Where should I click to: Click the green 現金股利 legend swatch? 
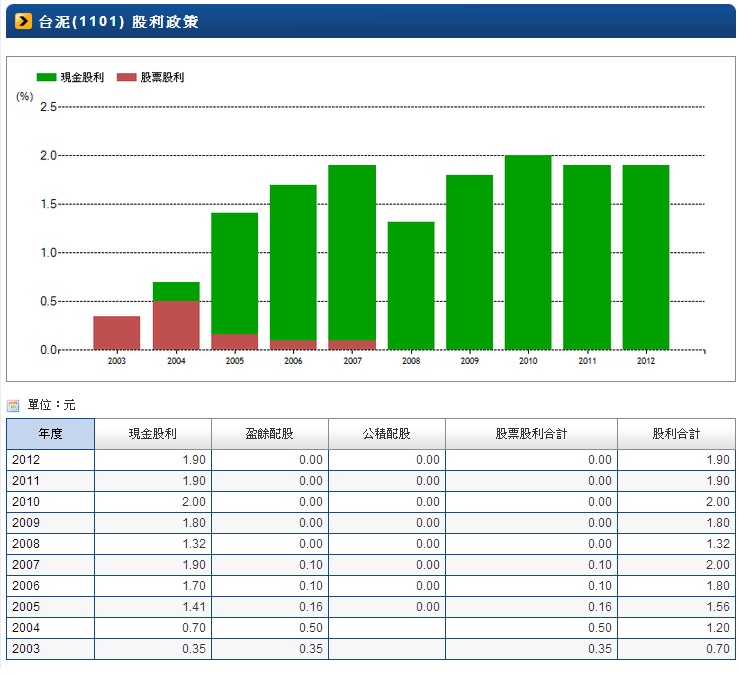coord(47,77)
